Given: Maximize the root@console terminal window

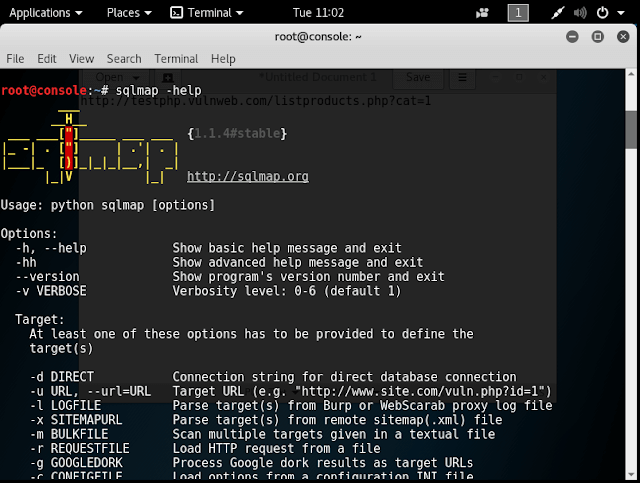Looking at the screenshot, I should 598,37.
